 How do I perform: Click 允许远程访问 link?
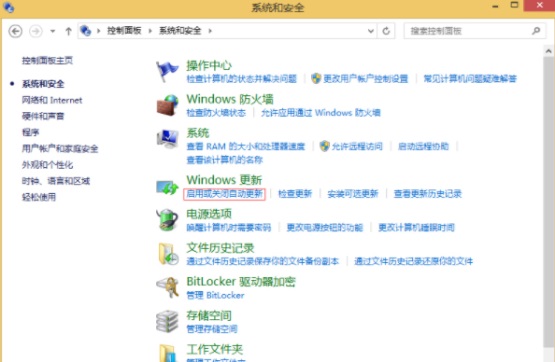click(x=357, y=146)
